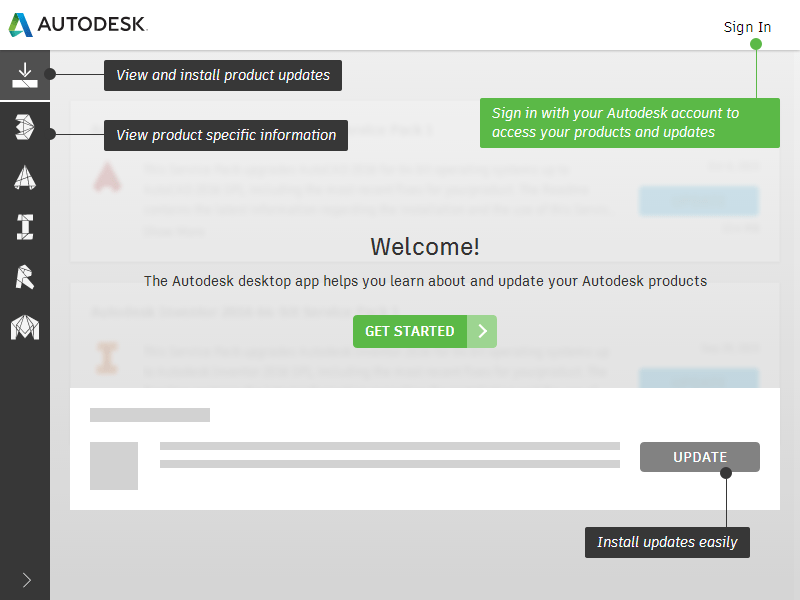Image resolution: width=800 pixels, height=600 pixels.
Task: Click the GET STARTED button
Action: [424, 332]
